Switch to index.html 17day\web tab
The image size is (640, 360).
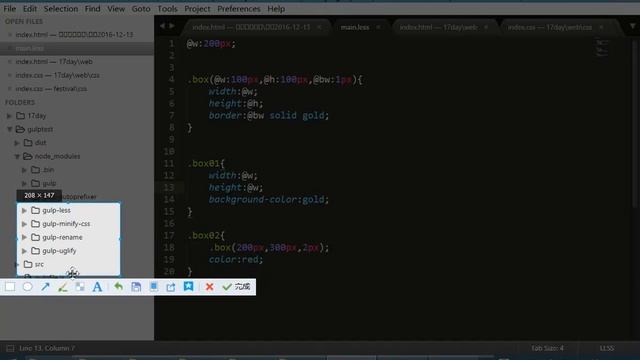(438, 27)
